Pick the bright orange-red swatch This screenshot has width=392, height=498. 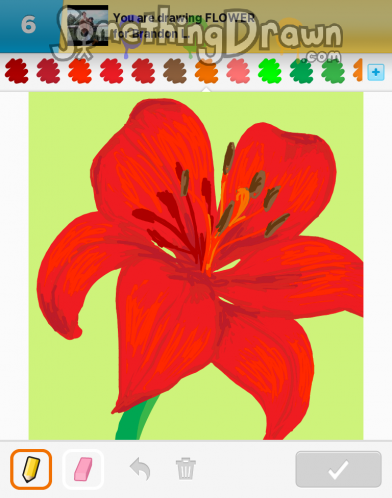[80, 71]
